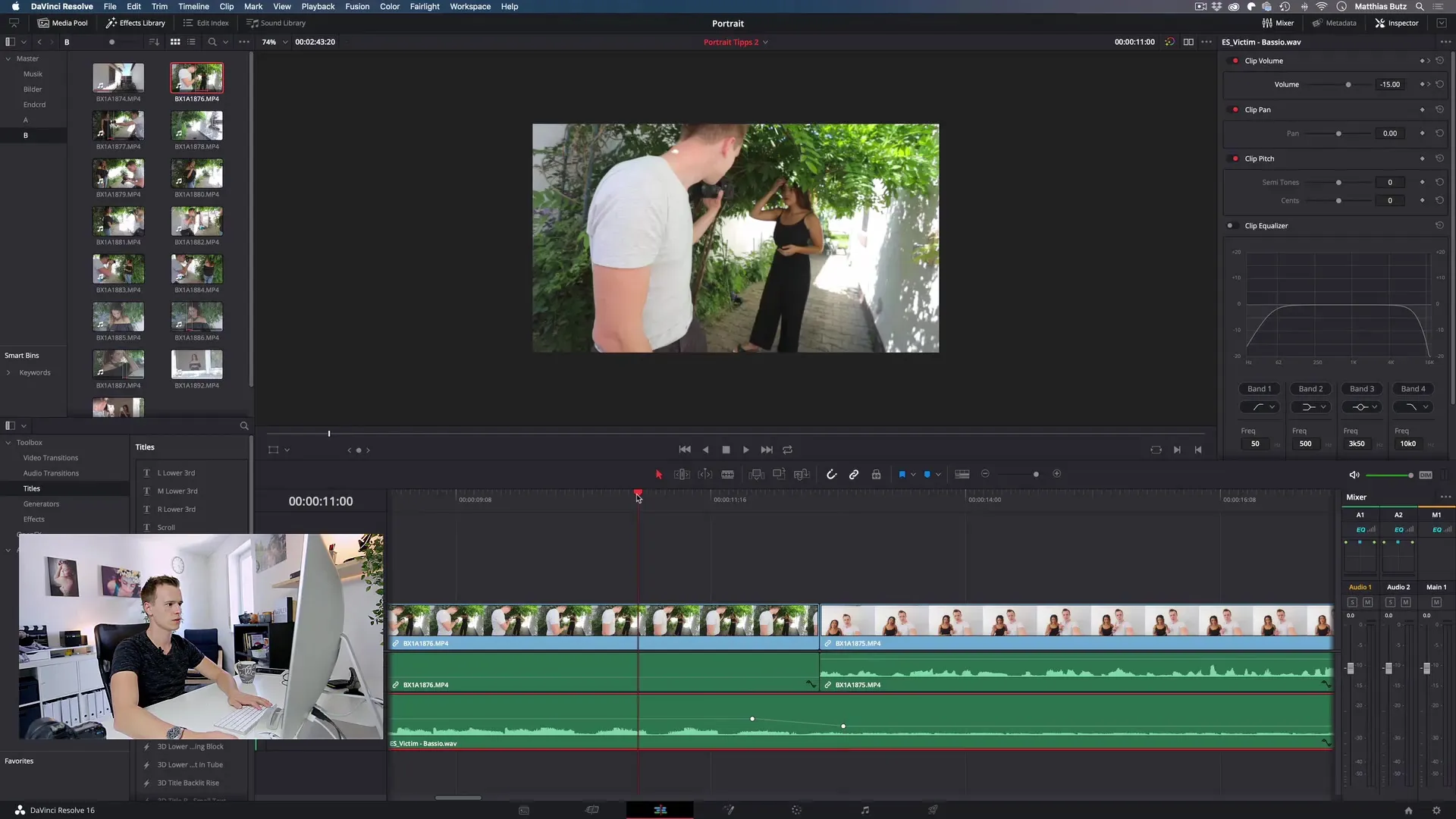Open project manager home icon
This screenshot has height=819, width=1456.
pos(1408,811)
